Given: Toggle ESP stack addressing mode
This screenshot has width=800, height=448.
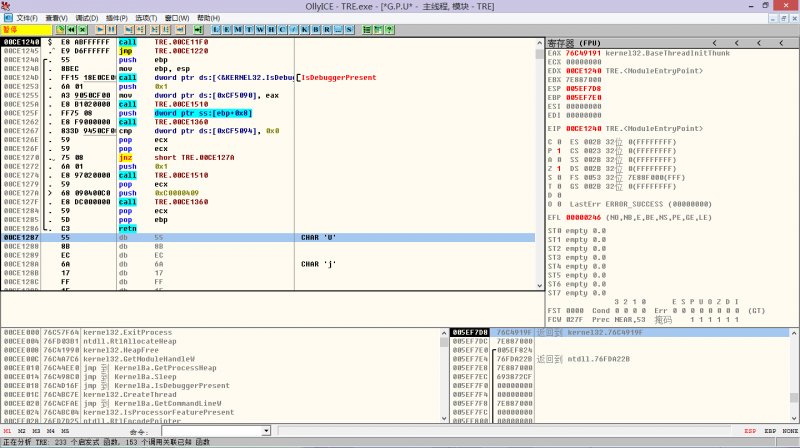Looking at the screenshot, I should tap(750, 431).
